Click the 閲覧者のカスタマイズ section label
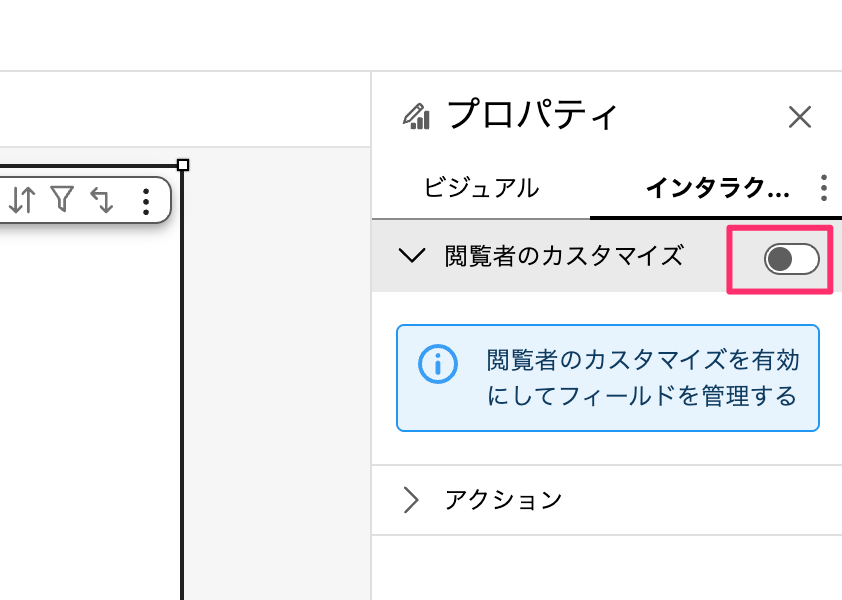This screenshot has width=842, height=600. click(x=563, y=256)
